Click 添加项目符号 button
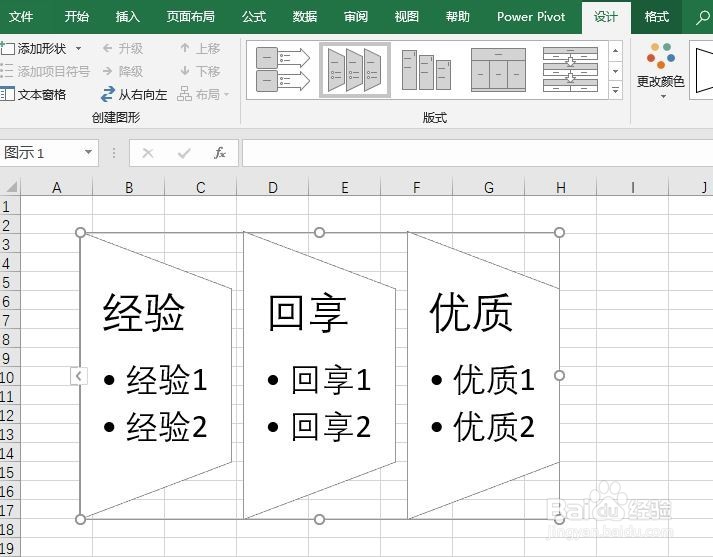The height and width of the screenshot is (557, 713). (45, 71)
